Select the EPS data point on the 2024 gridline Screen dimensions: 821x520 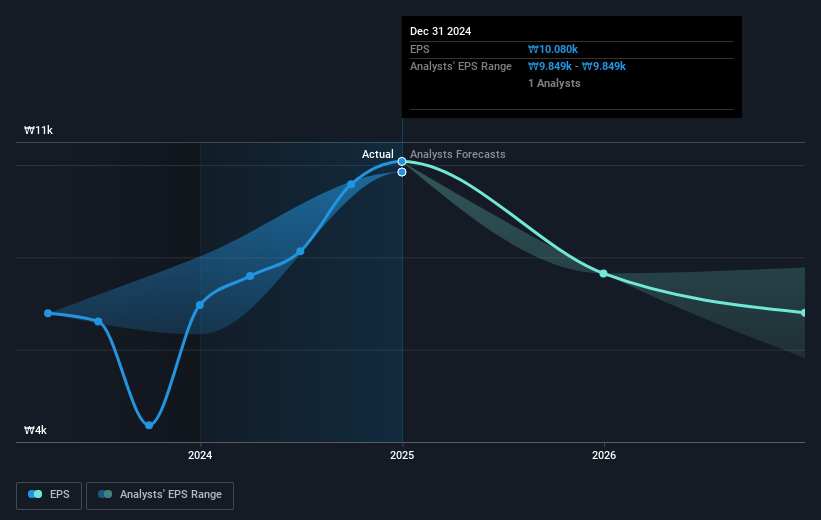pyautogui.click(x=200, y=305)
